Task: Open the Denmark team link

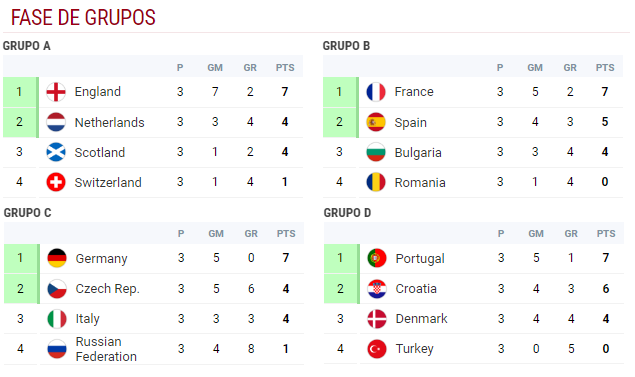Action: point(421,319)
